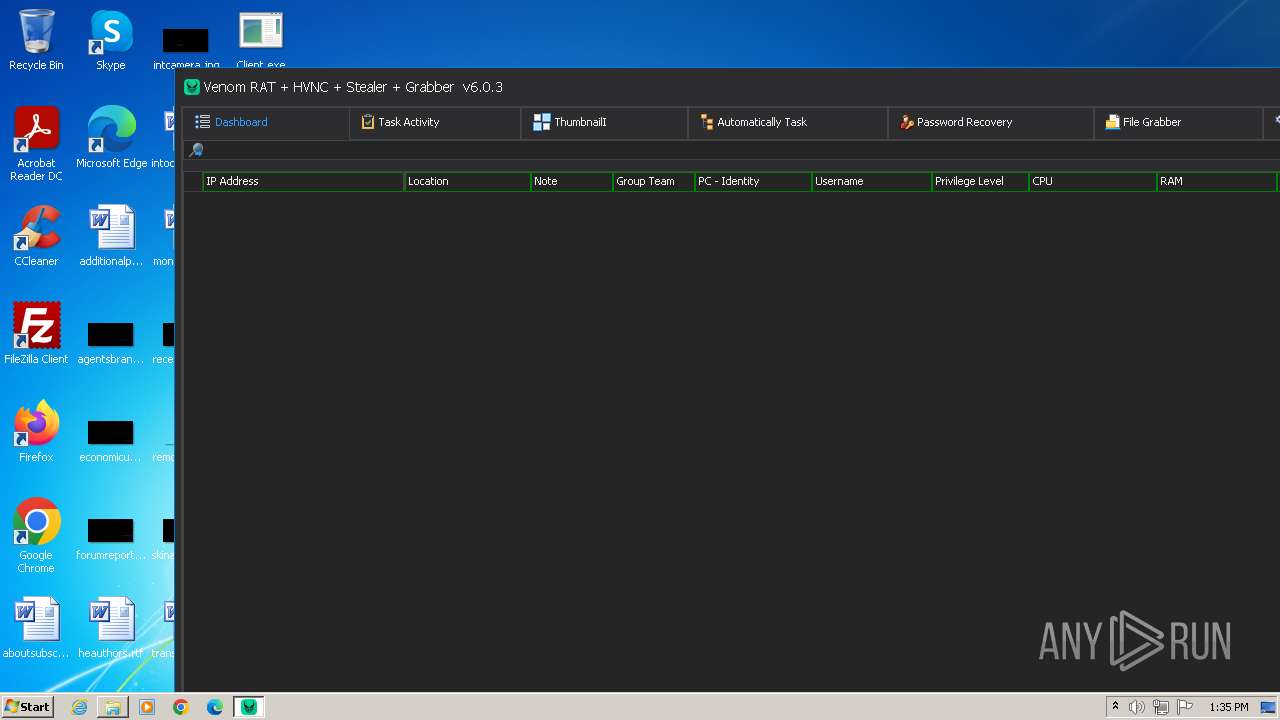This screenshot has height=720, width=1280.
Task: Open the Password Recovery tab
Action: pos(990,122)
